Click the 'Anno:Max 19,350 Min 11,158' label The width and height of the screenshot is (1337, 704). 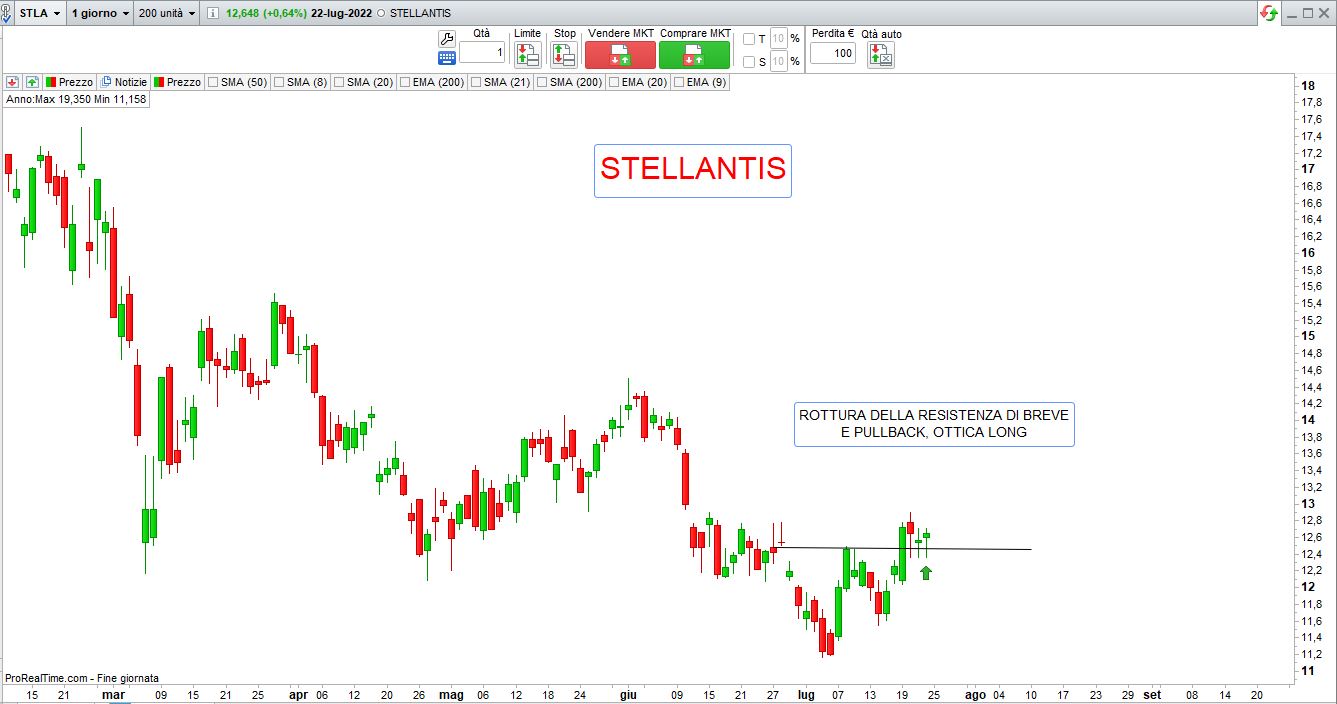[x=77, y=99]
